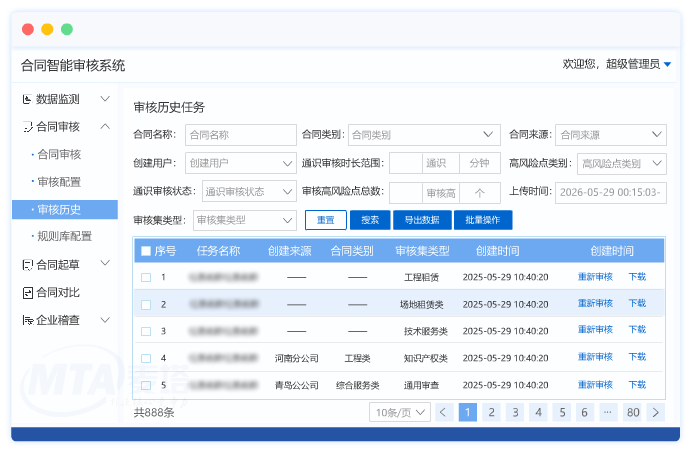Screen dimensions: 690x450
Task: Click the 上传时间 date range field
Action: 611,193
